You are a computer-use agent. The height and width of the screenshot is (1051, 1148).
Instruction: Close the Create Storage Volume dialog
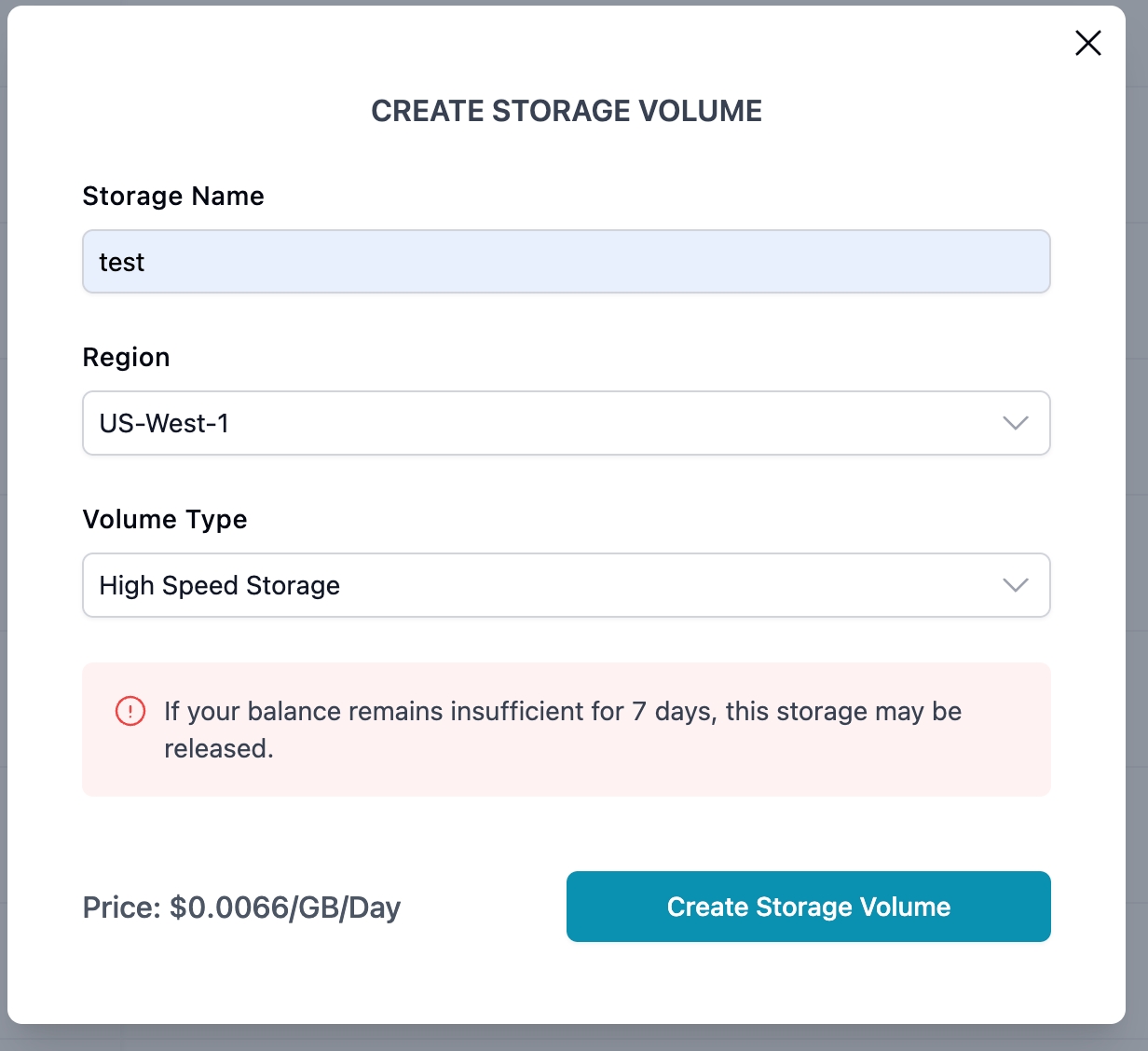coord(1087,43)
